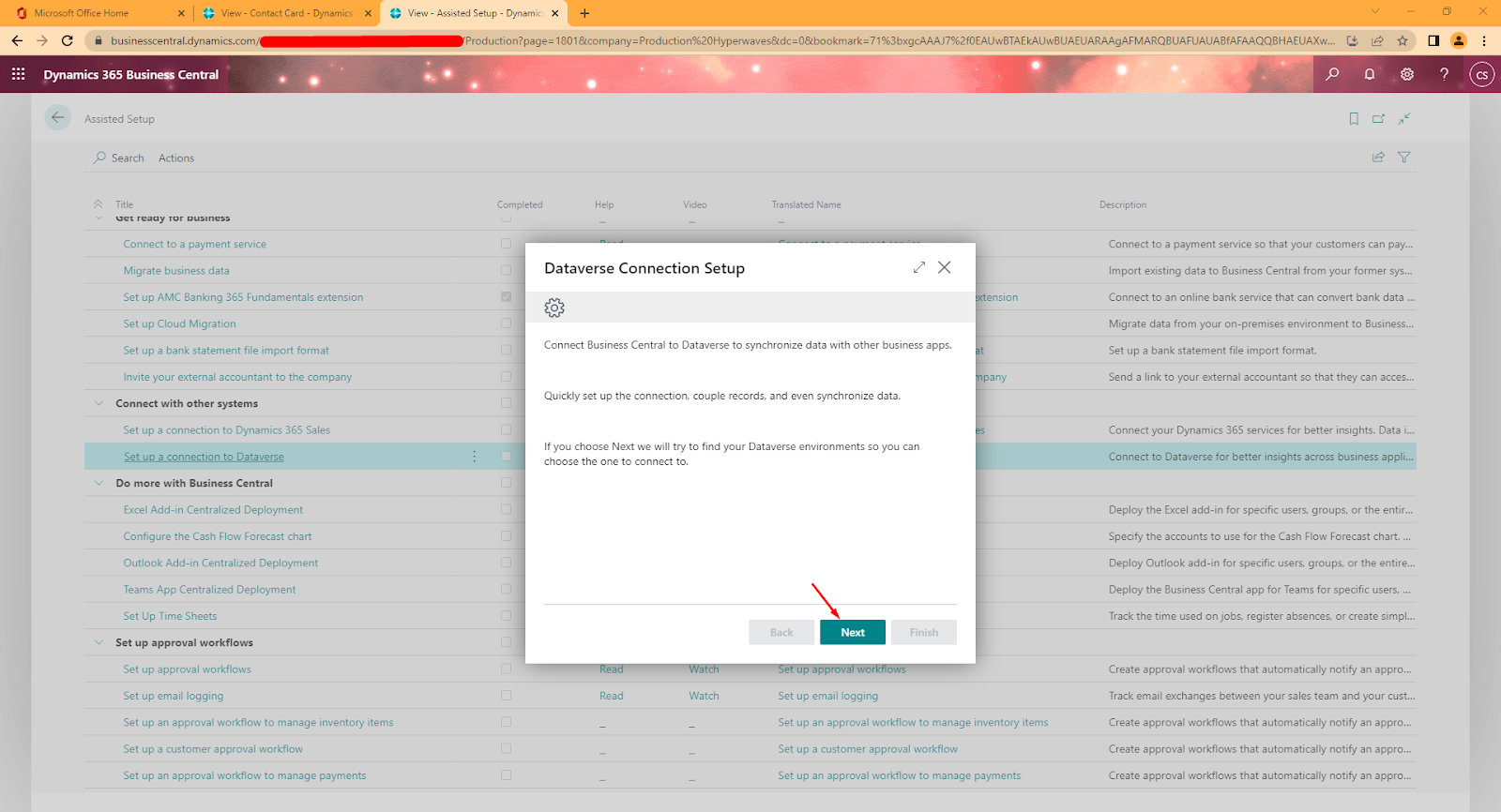Viewport: 1501px width, 812px height.
Task: Close the Dataverse Connection Setup dialog
Action: [x=945, y=267]
